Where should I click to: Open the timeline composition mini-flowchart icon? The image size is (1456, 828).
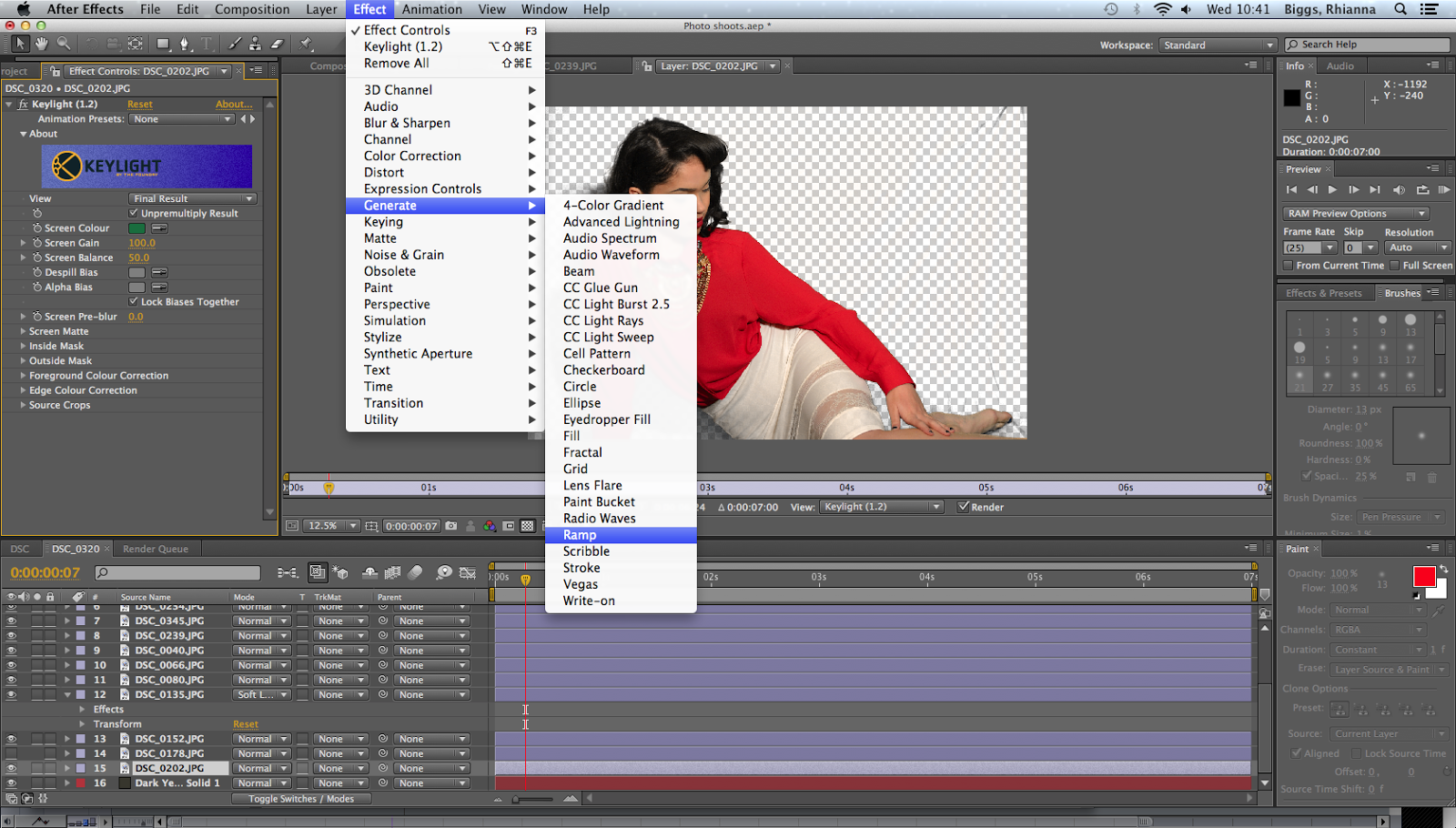tap(288, 572)
